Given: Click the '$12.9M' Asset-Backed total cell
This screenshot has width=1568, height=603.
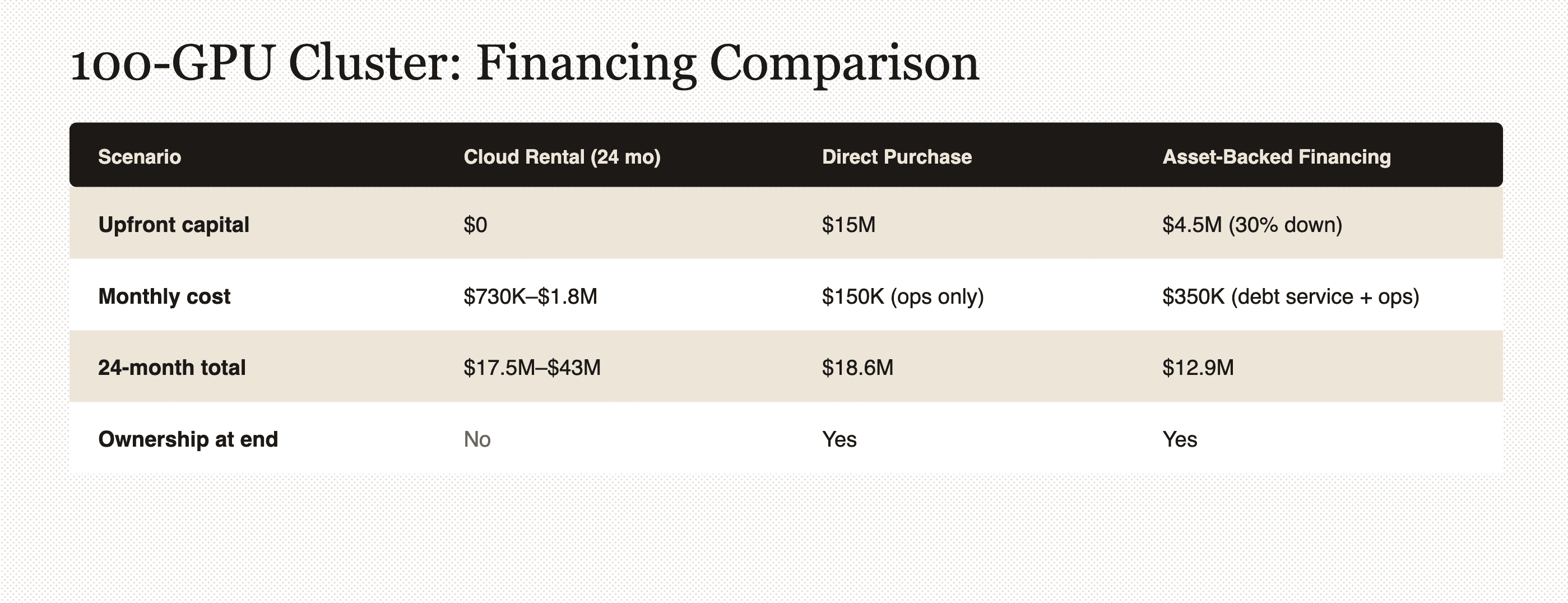Looking at the screenshot, I should (1198, 368).
